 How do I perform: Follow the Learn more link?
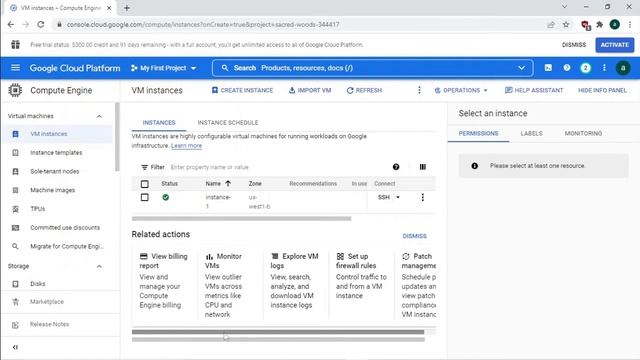click(186, 146)
